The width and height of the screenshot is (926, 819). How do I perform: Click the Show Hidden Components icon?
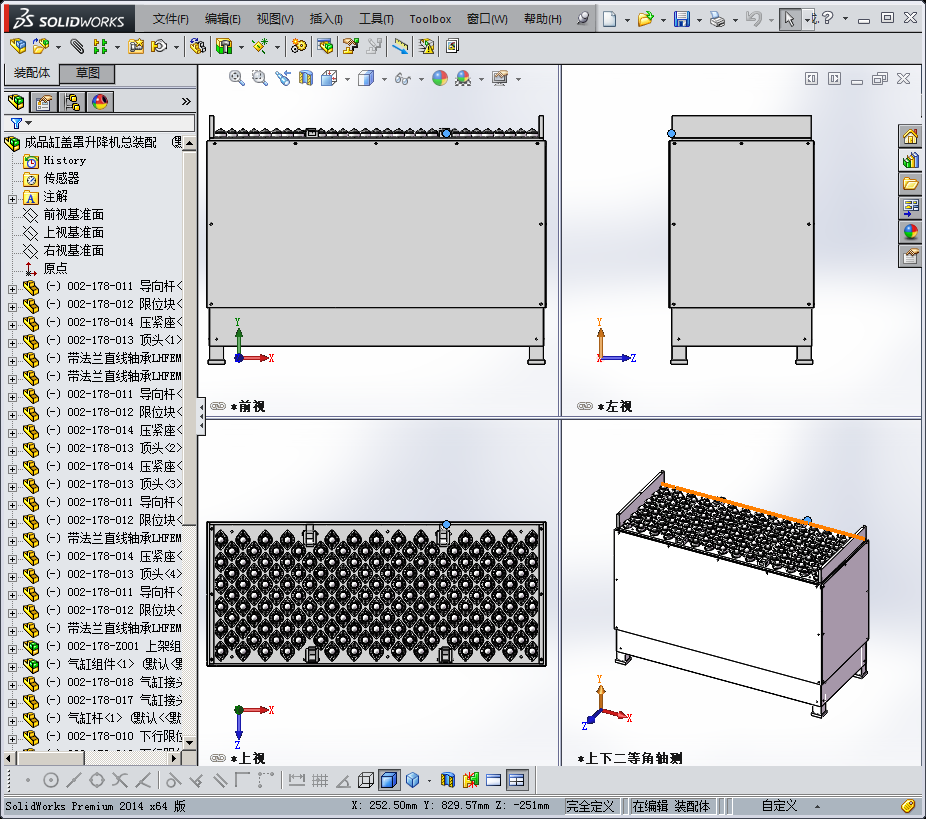[x=198, y=46]
